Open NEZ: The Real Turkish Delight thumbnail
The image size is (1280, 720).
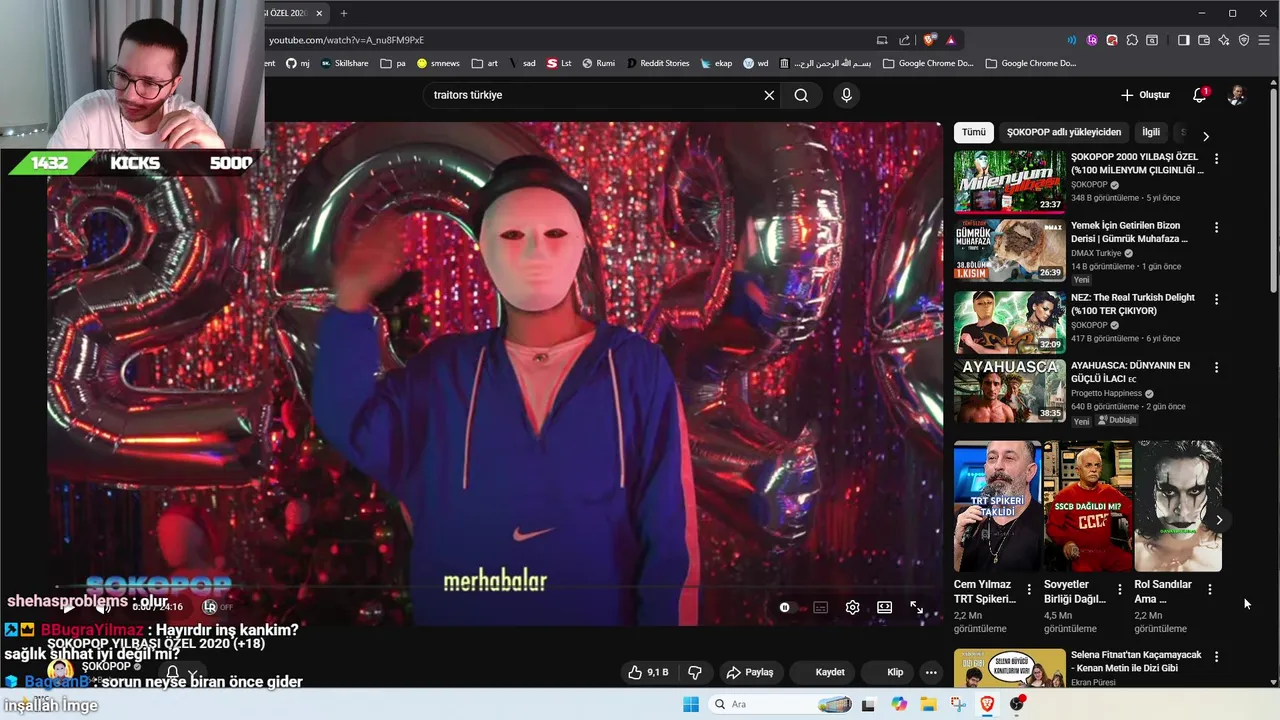[x=1009, y=322]
